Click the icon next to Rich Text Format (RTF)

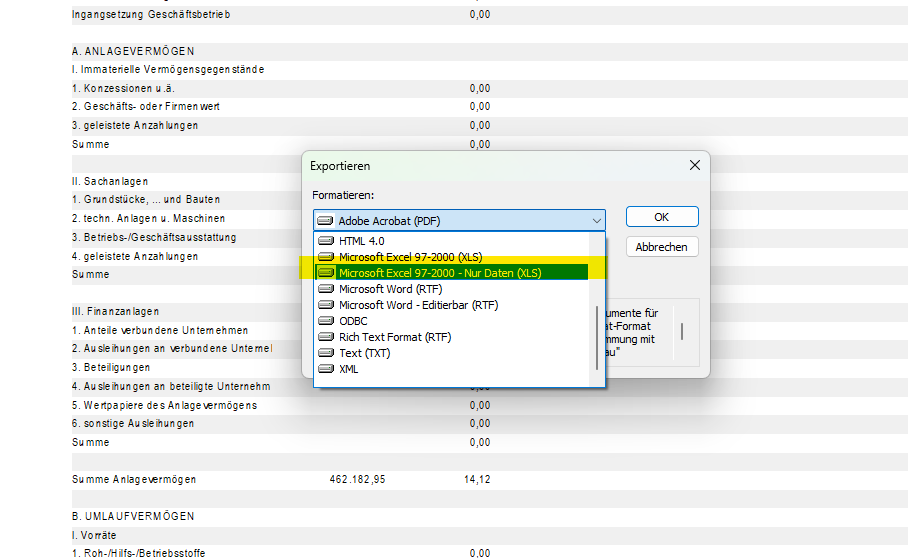click(x=326, y=337)
